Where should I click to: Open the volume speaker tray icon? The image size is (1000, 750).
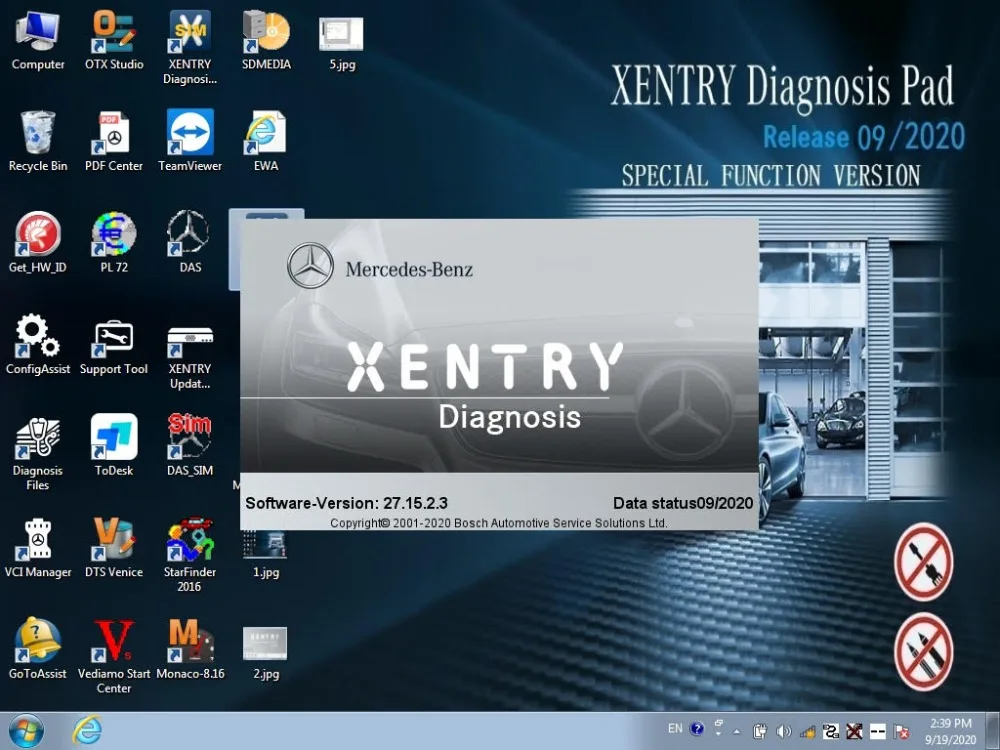[783, 732]
